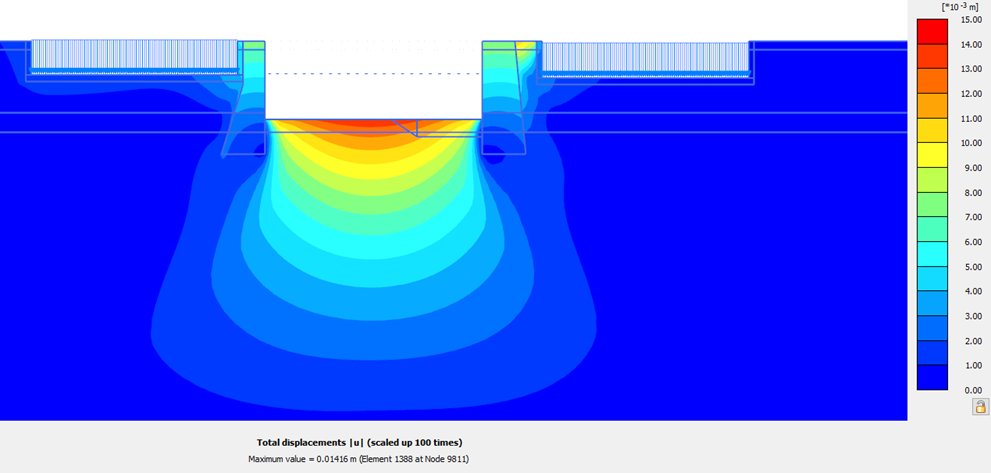Click the legend lock icon
The height and width of the screenshot is (473, 991).
(x=980, y=406)
